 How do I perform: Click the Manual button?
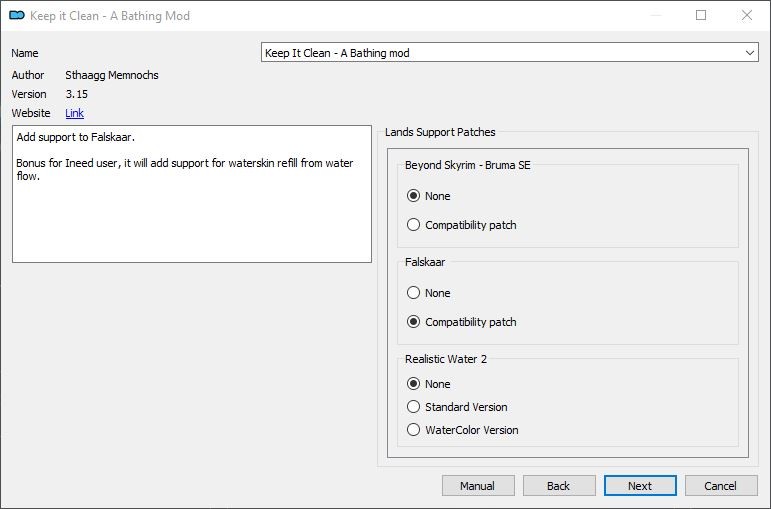tap(478, 486)
